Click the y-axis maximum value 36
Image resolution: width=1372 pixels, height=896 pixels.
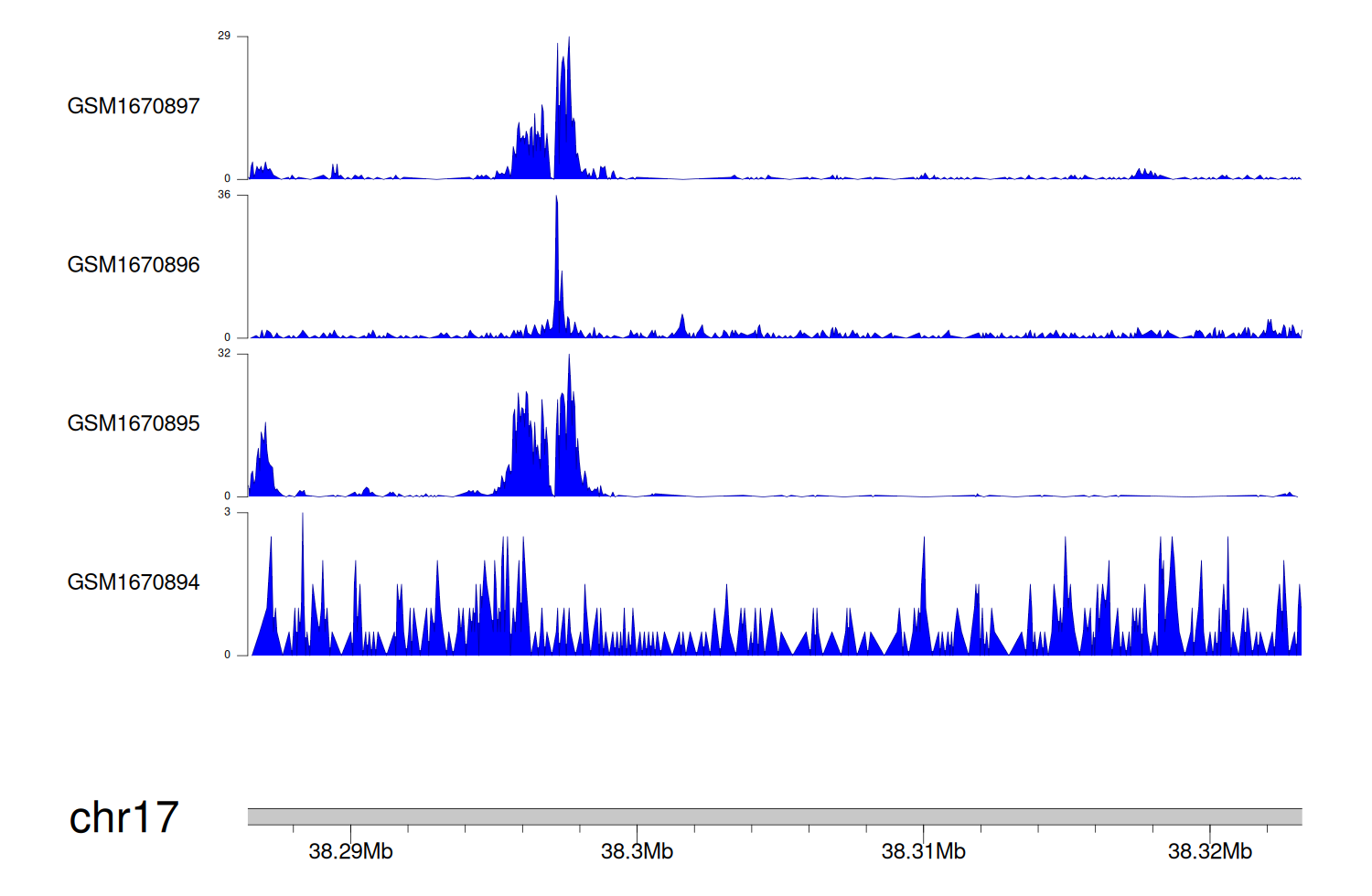point(224,195)
